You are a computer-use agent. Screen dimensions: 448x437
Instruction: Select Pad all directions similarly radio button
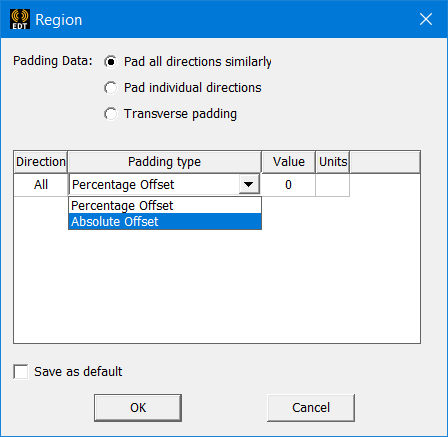(111, 62)
